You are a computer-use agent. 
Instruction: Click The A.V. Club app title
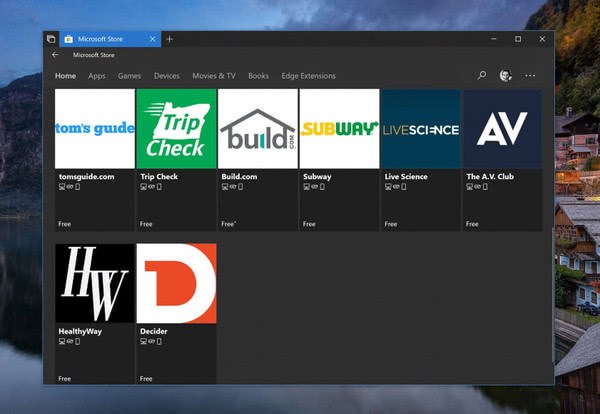(x=490, y=176)
